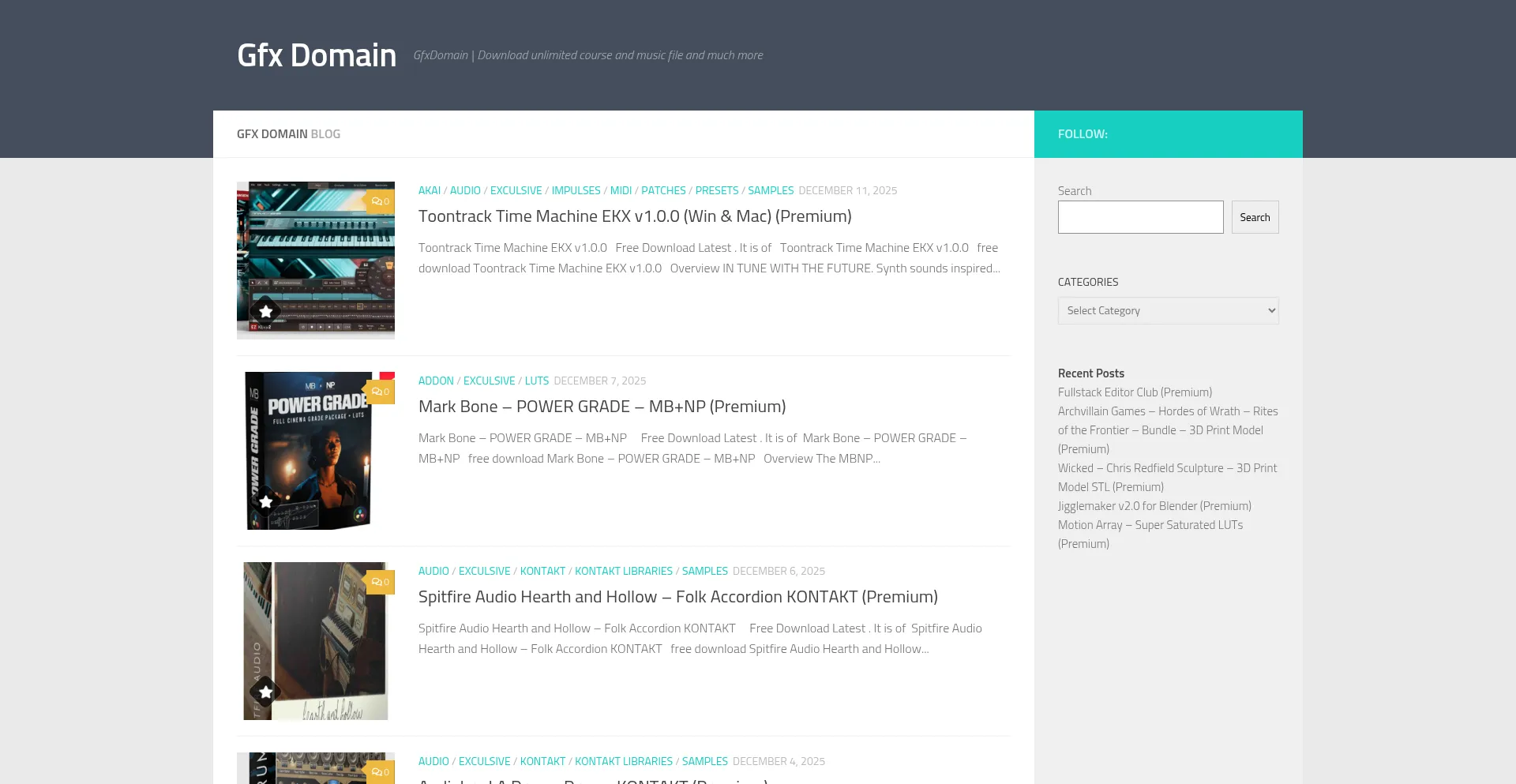
Task: Click star icon on Spitfire Audio thumbnail
Action: [266, 692]
